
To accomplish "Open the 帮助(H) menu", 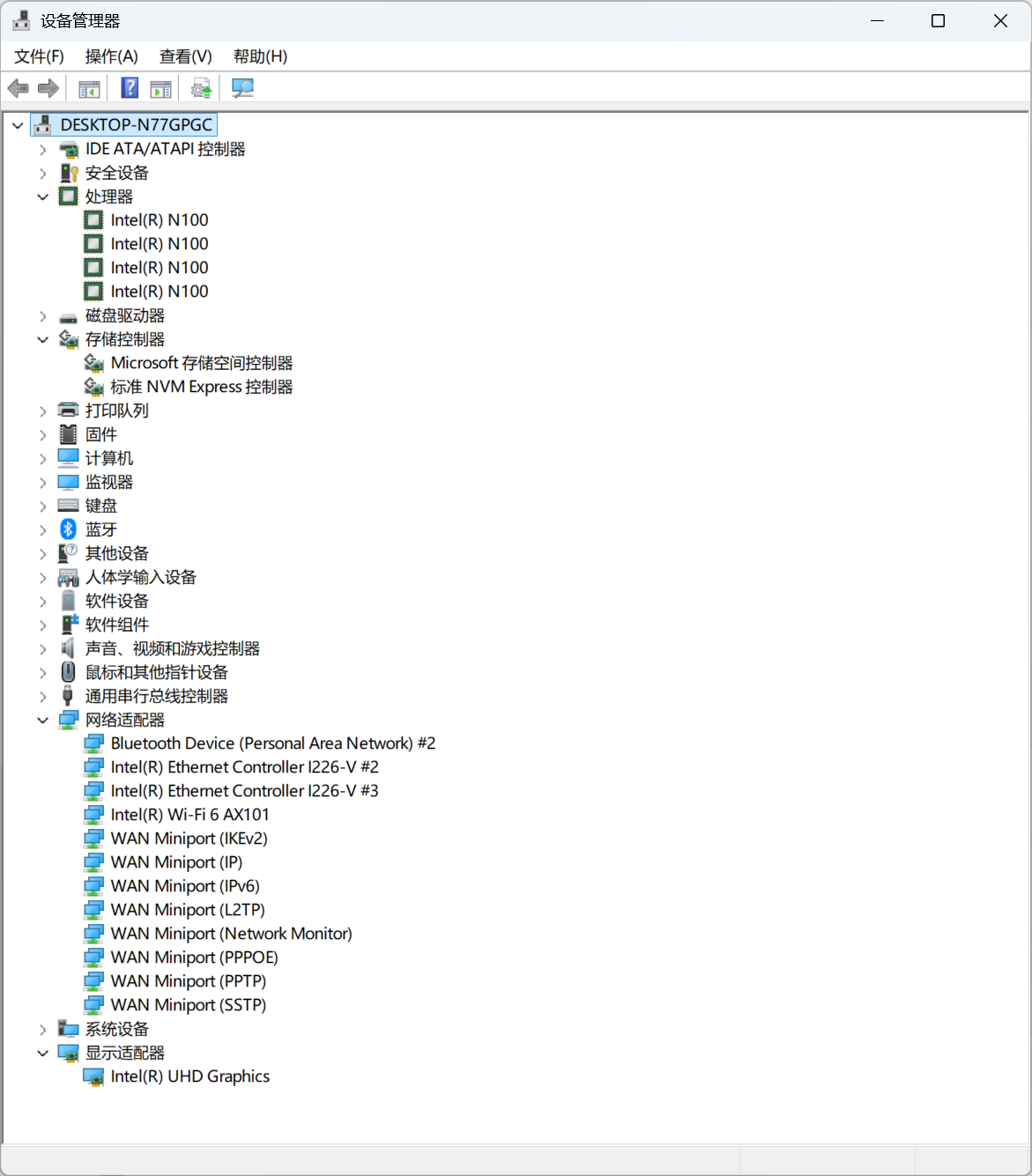I will (260, 56).
